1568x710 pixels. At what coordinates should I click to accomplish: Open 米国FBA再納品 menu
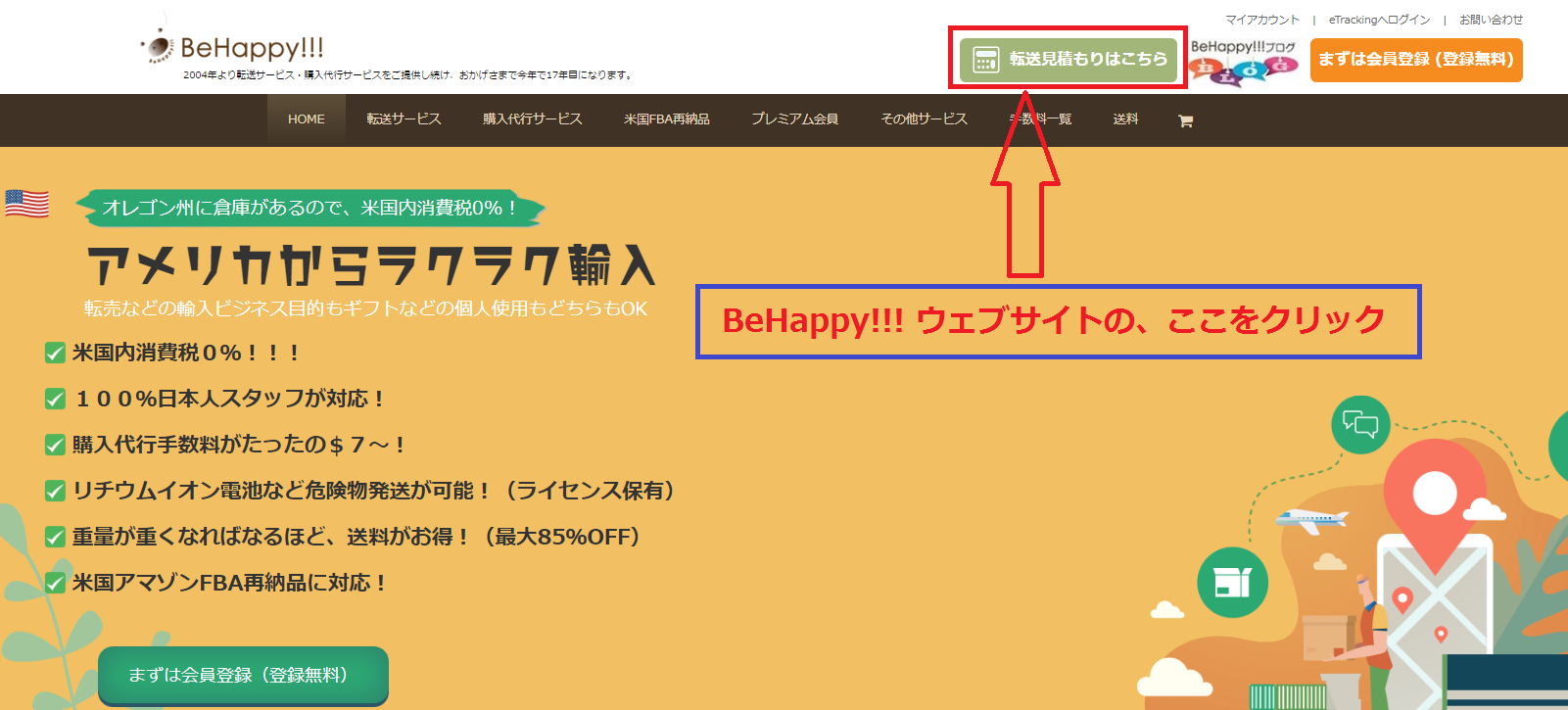pyautogui.click(x=667, y=119)
